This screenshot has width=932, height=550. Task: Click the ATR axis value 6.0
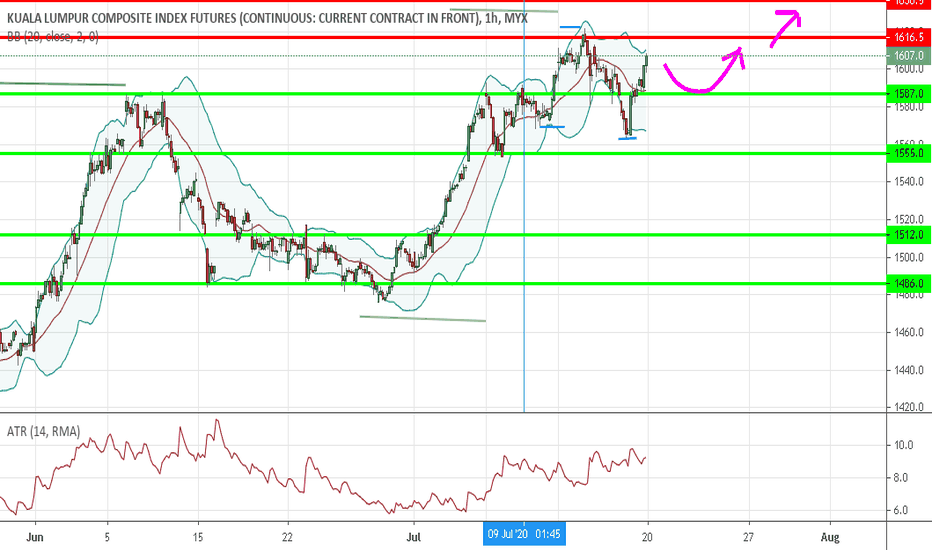pos(903,510)
